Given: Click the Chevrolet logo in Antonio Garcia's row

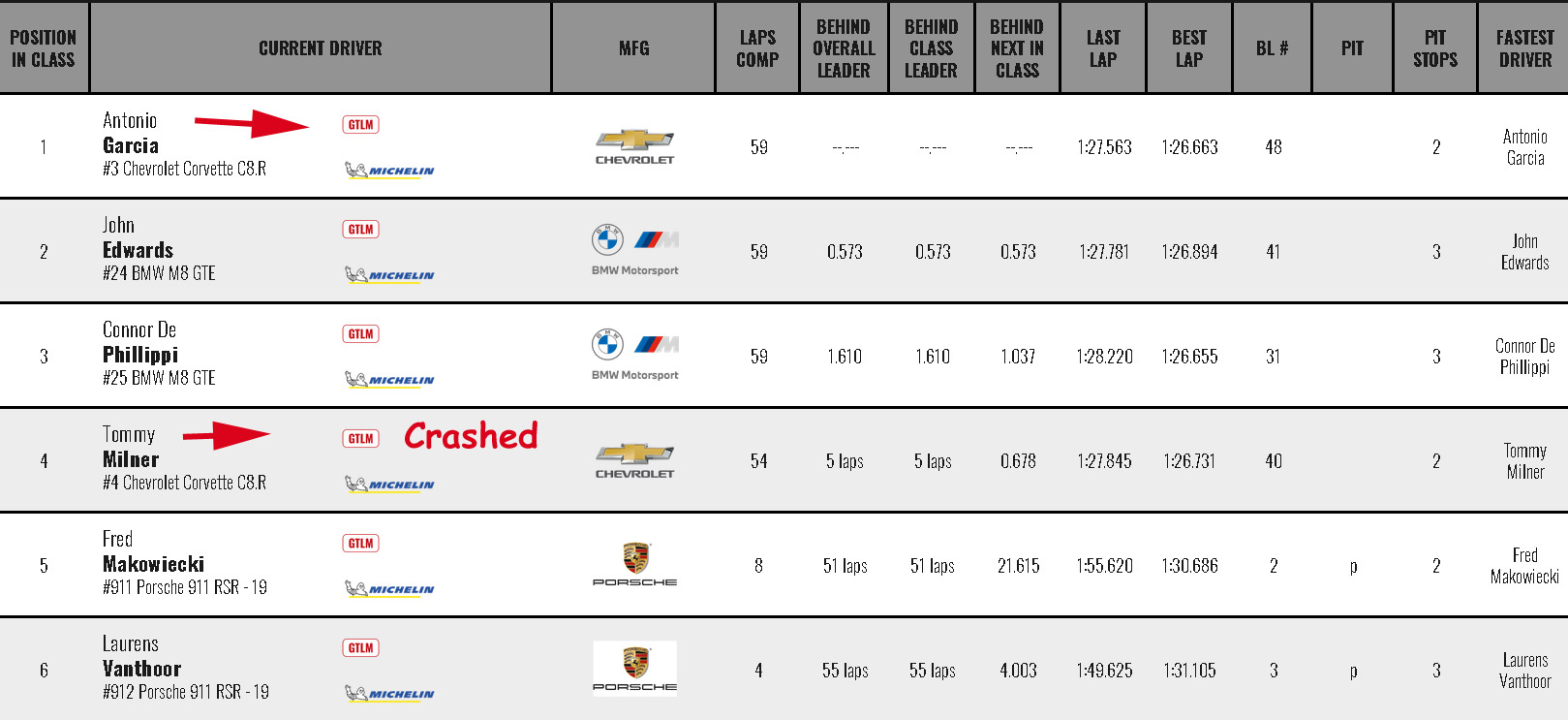Looking at the screenshot, I should pos(634,146).
